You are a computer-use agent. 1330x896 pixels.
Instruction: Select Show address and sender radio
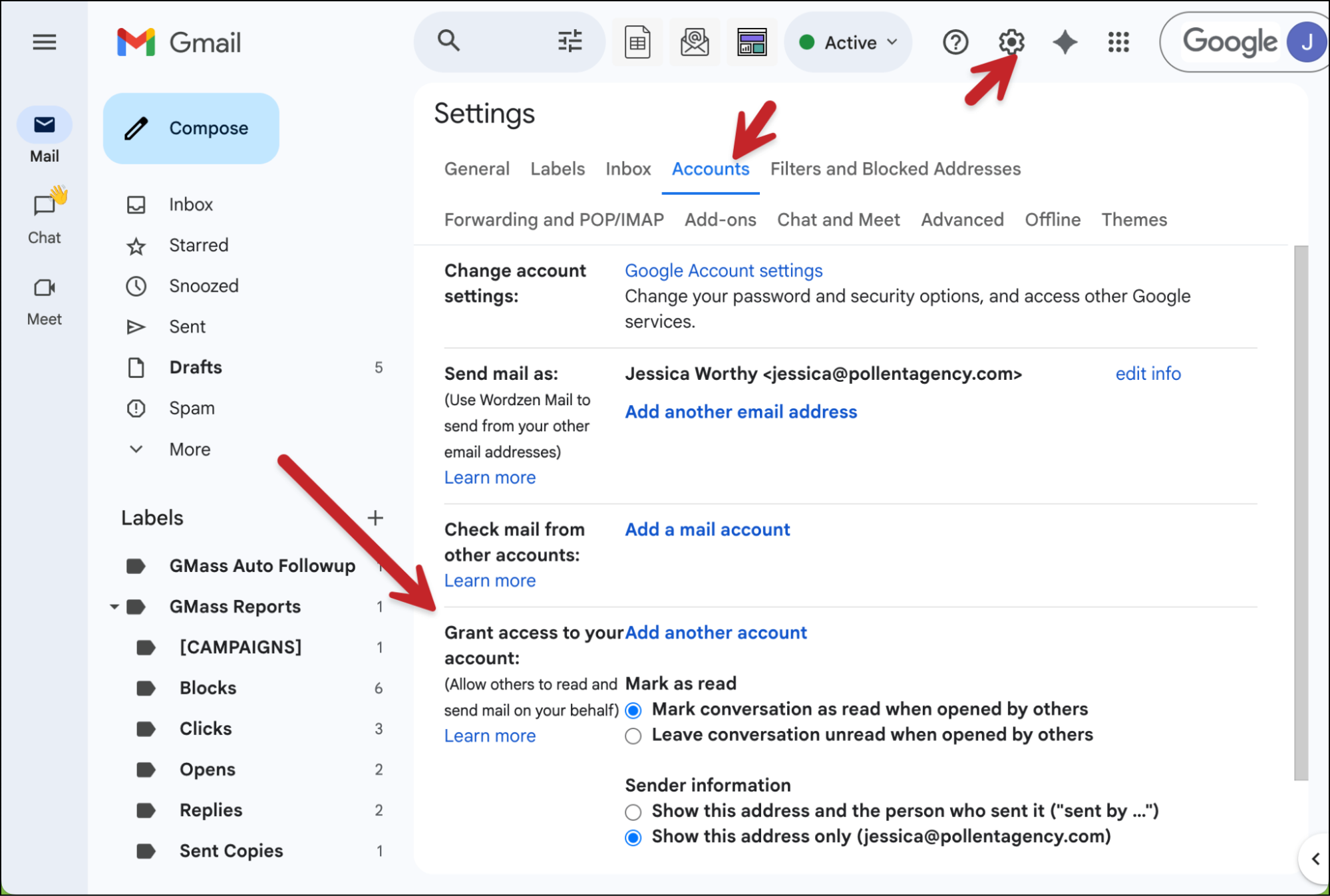[x=633, y=812]
